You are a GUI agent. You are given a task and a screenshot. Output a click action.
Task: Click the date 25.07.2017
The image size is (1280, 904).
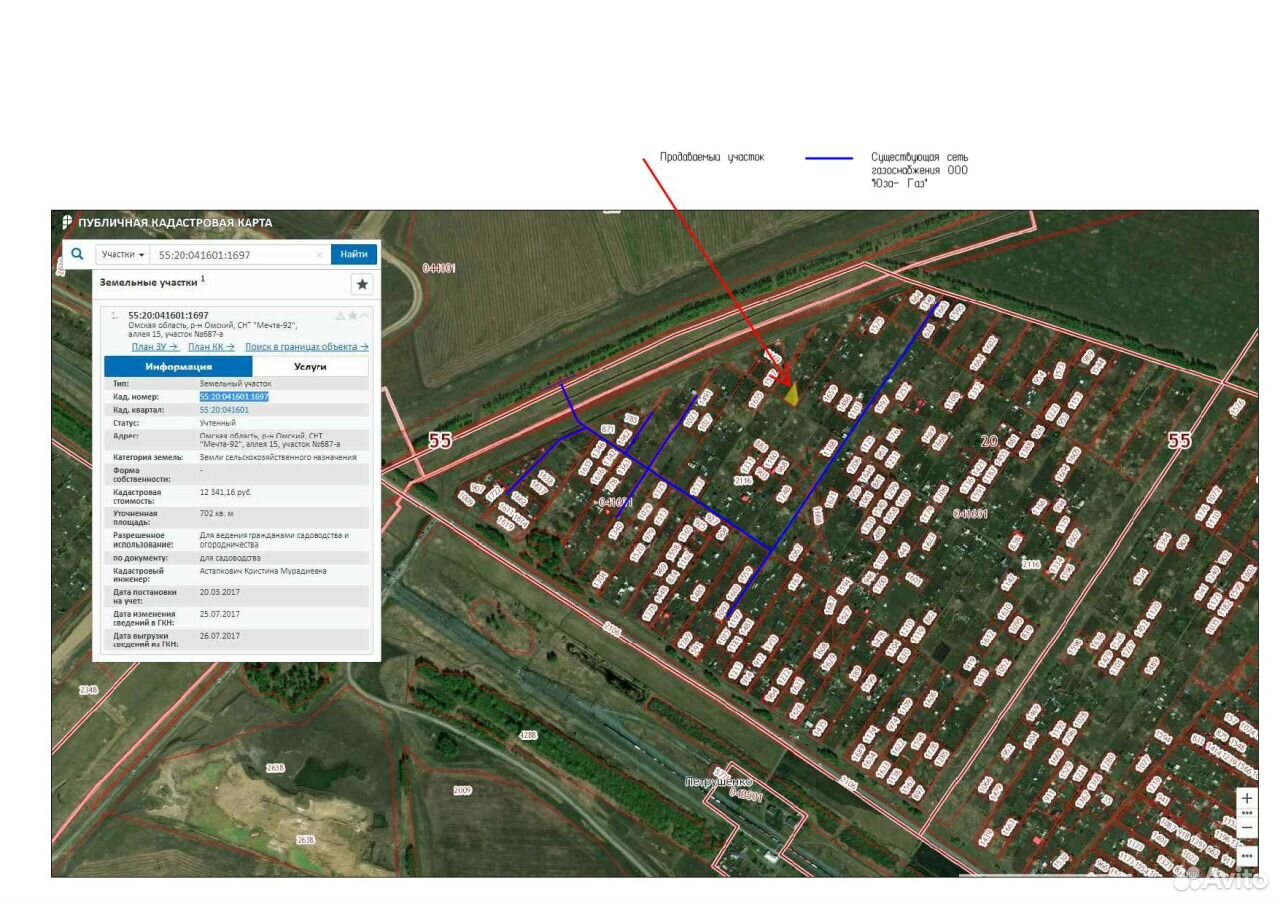point(220,614)
